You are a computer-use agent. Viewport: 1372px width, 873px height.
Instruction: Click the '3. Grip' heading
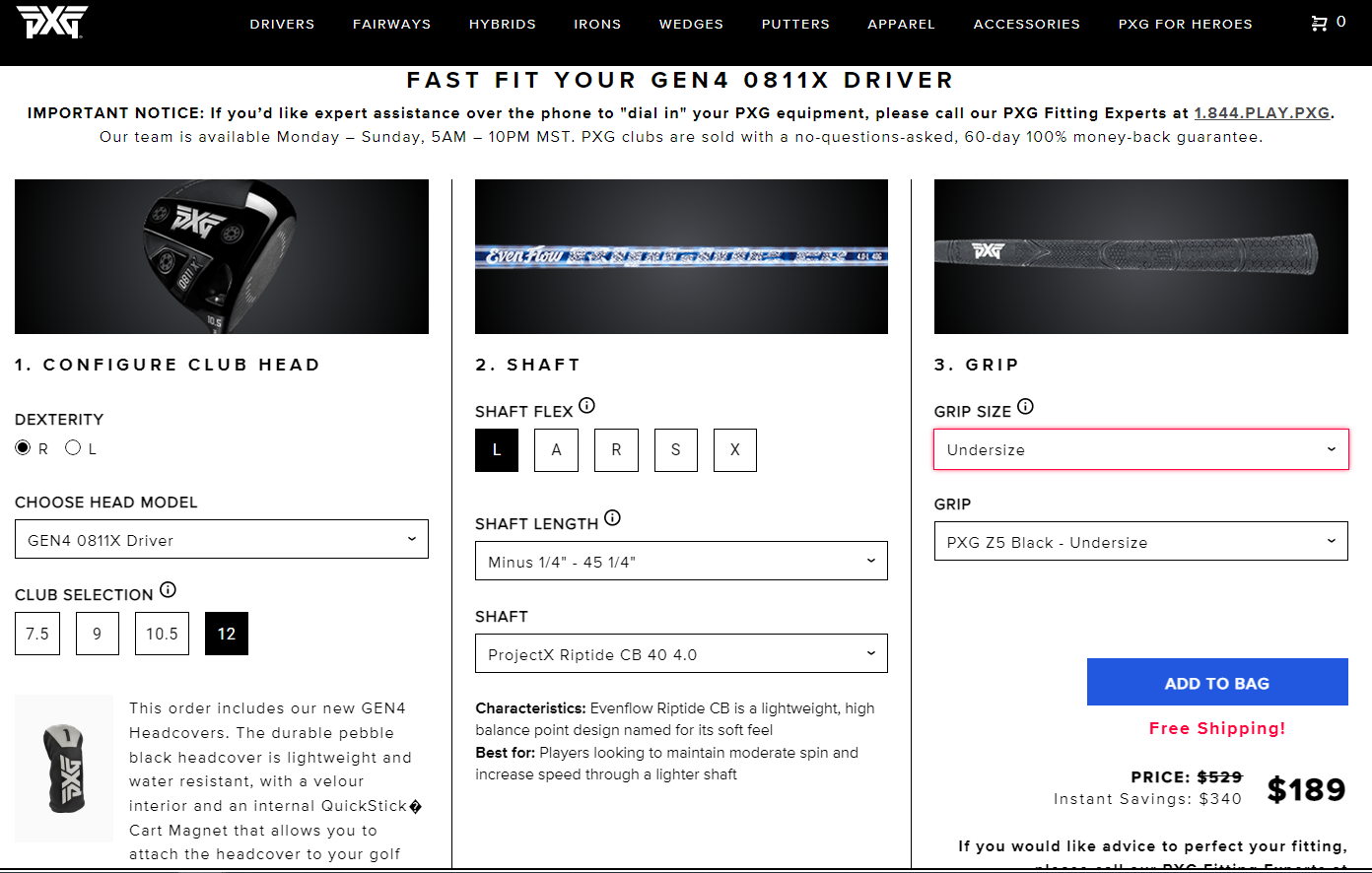point(977,365)
